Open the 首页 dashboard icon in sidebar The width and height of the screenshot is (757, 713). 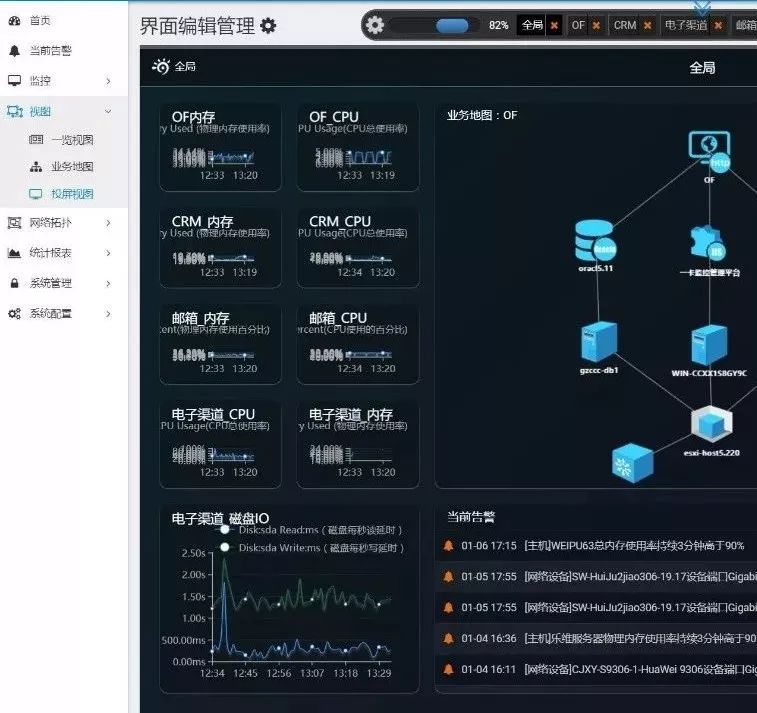(x=14, y=21)
